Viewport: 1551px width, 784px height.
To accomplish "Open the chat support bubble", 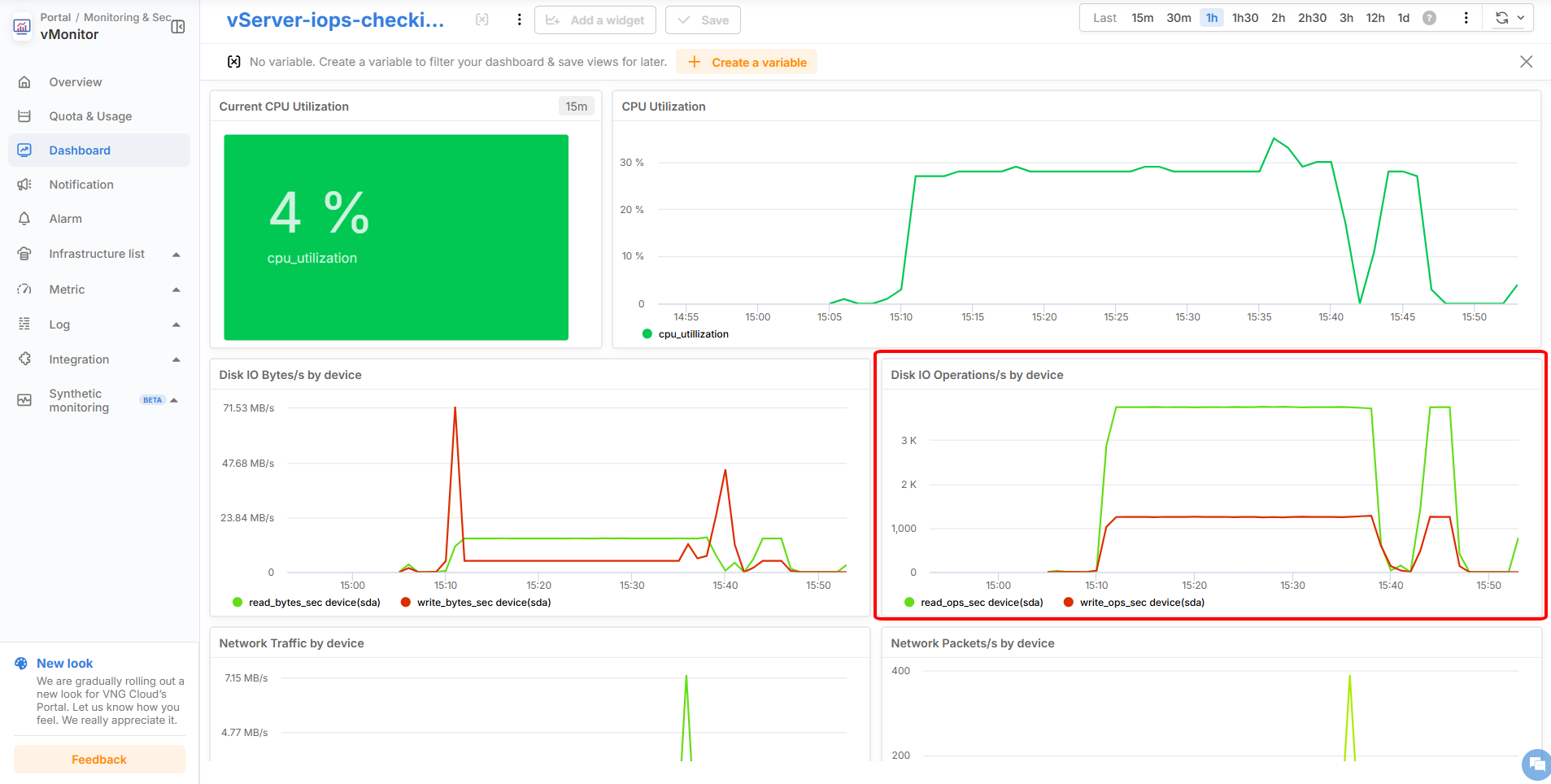I will 1535,764.
